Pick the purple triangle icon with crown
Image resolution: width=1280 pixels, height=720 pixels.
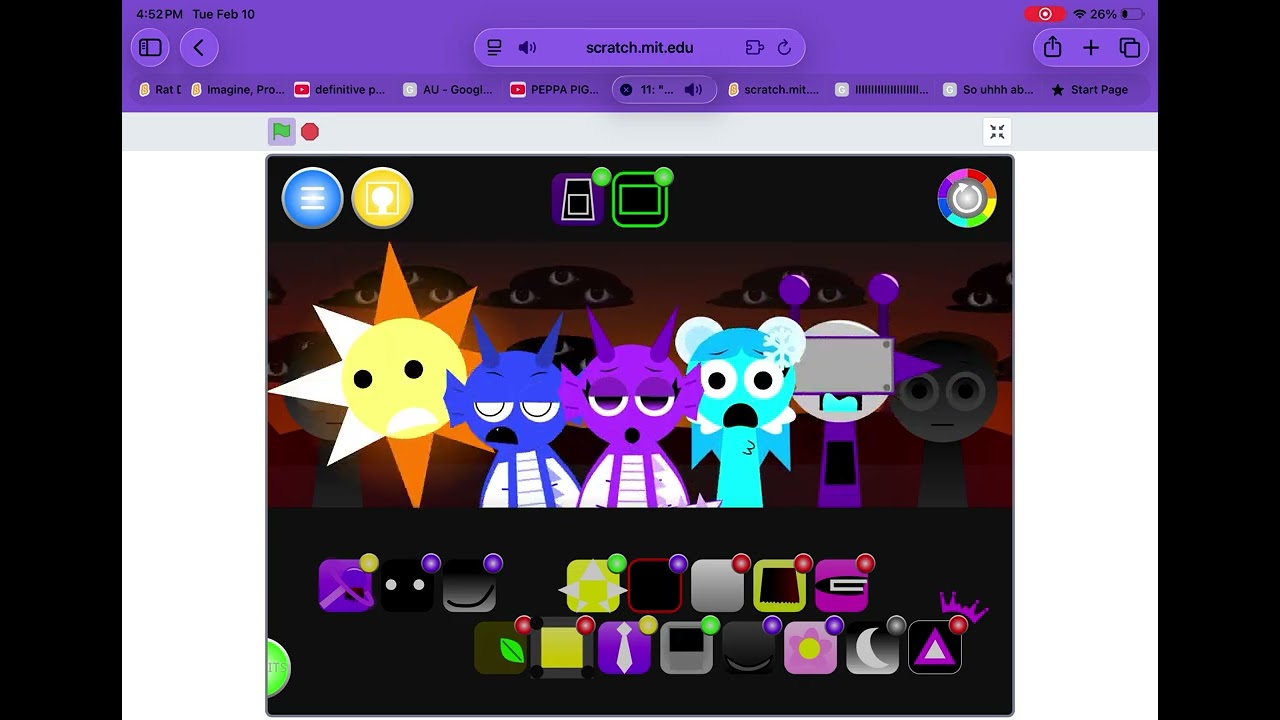click(934, 647)
